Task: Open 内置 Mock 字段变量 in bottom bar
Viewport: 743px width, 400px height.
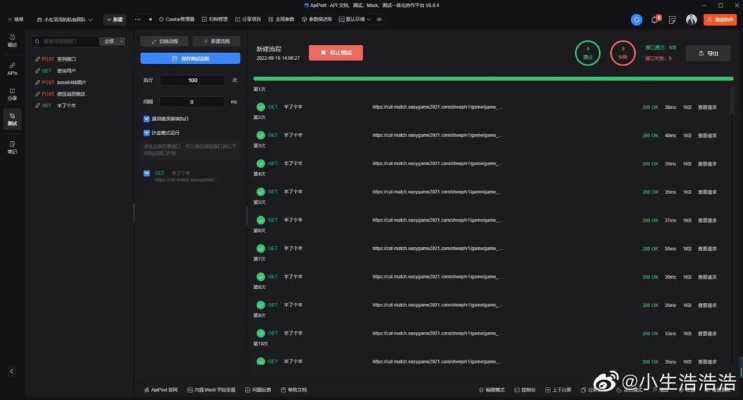Action: tap(211, 390)
